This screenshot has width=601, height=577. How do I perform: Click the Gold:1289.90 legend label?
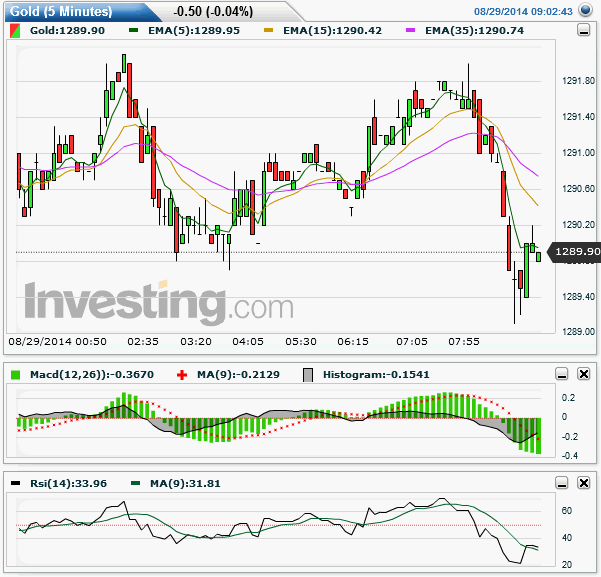point(67,31)
